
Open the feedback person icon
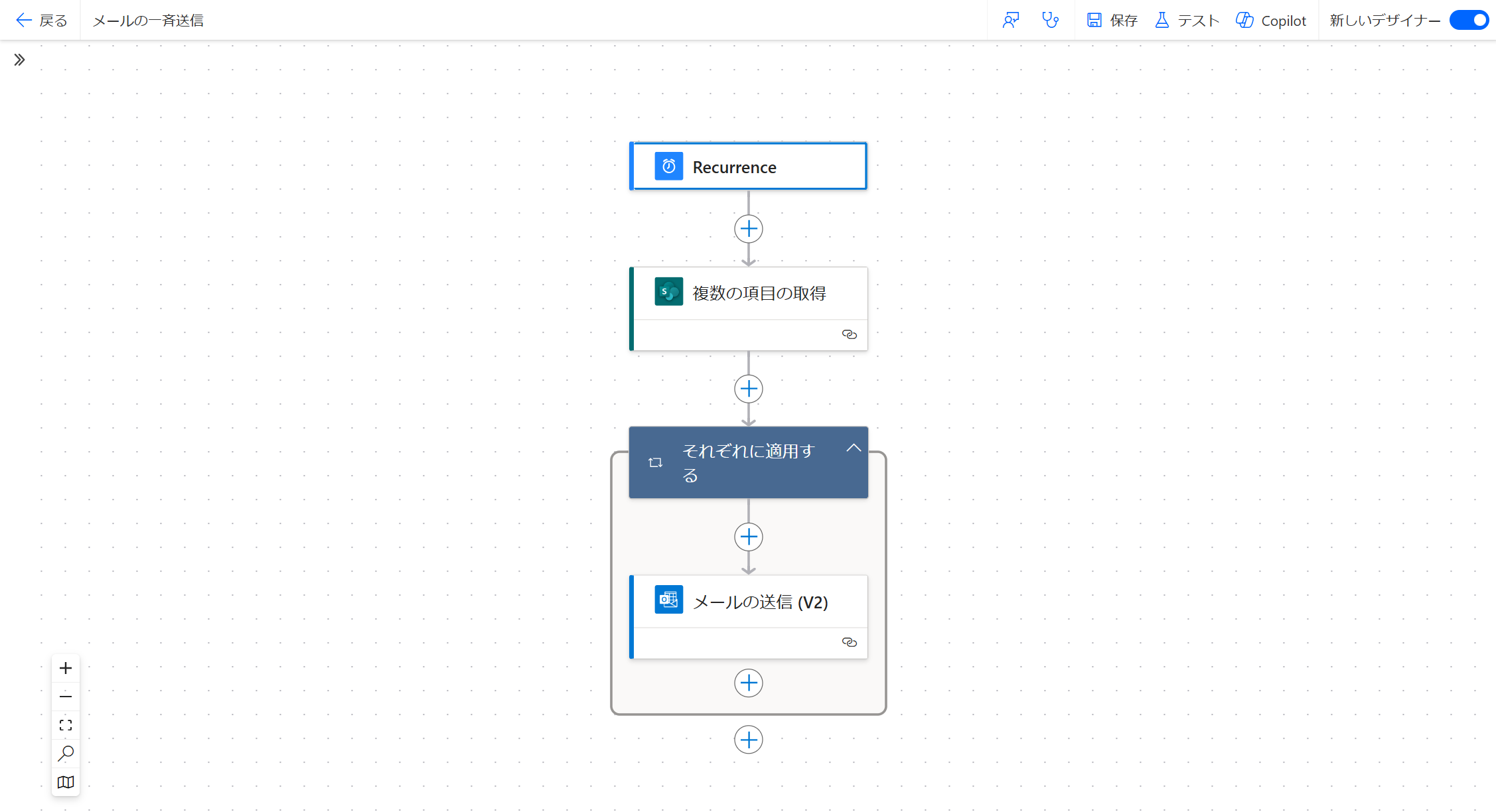tap(1011, 21)
